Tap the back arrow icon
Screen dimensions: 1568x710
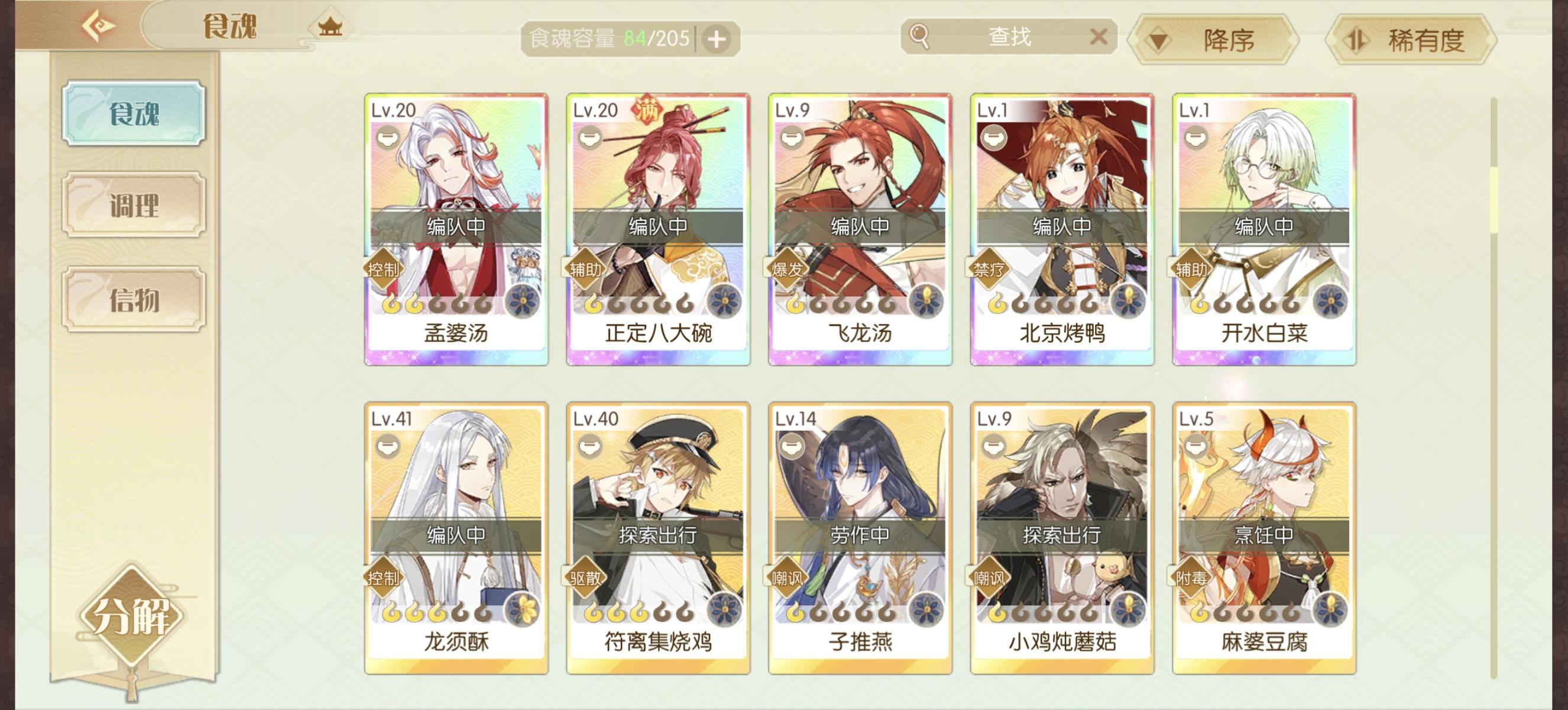coord(99,25)
